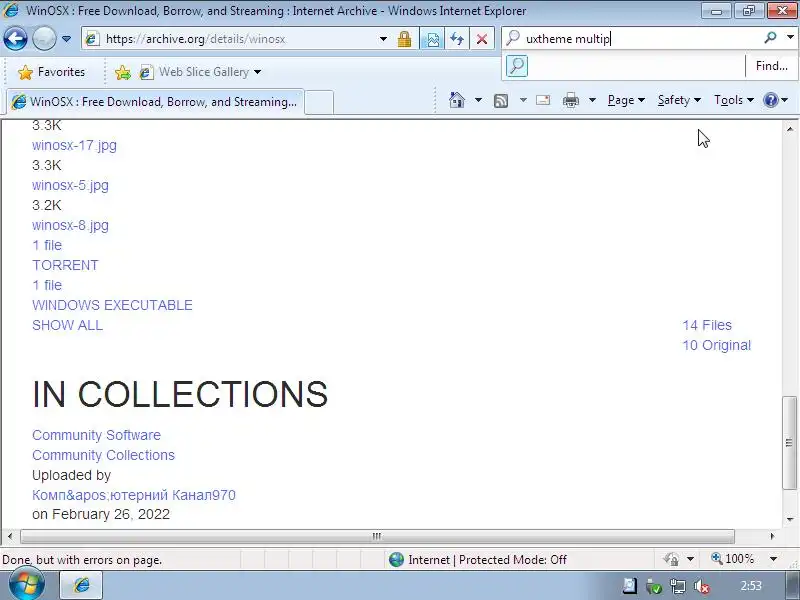Click the magnifier search button in search box
The image size is (800, 600).
point(770,37)
